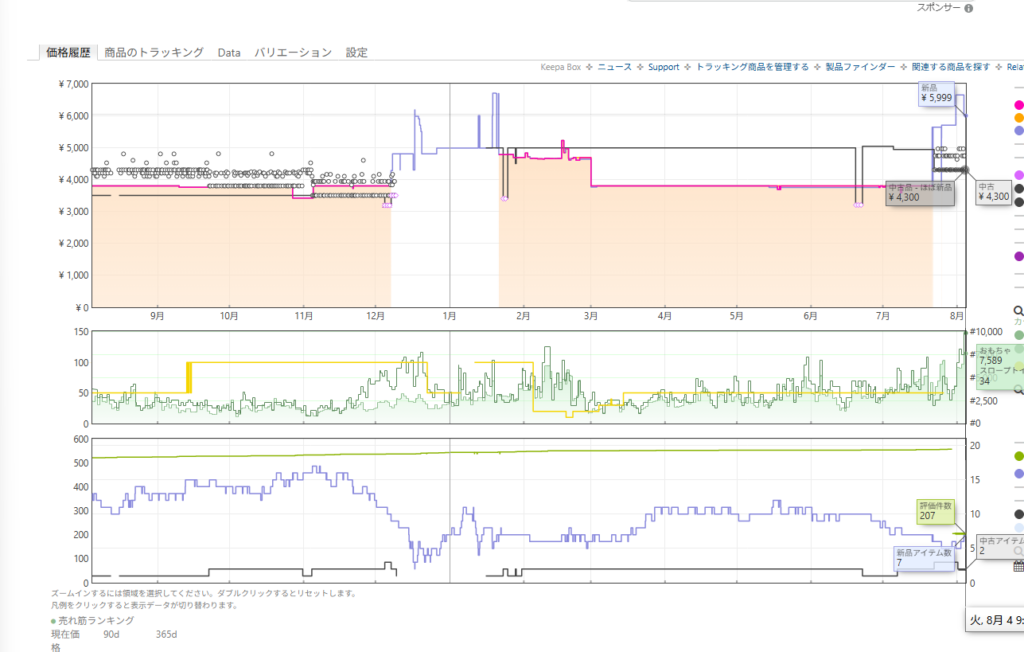Select the 365d range label
This screenshot has width=1024, height=652.
166,634
